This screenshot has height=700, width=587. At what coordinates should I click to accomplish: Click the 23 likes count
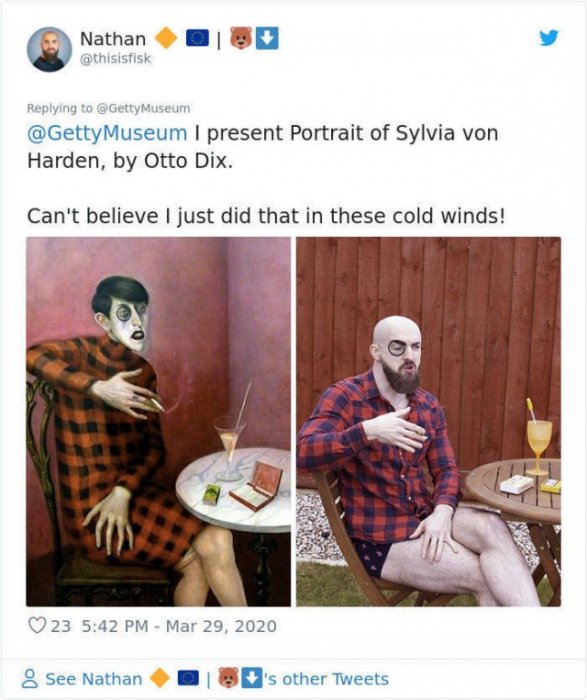(61, 626)
